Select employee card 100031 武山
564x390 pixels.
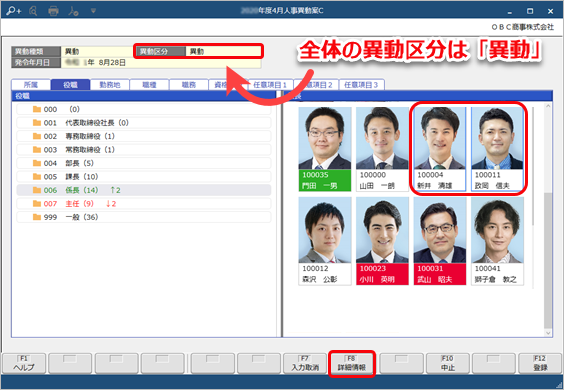[x=440, y=241]
